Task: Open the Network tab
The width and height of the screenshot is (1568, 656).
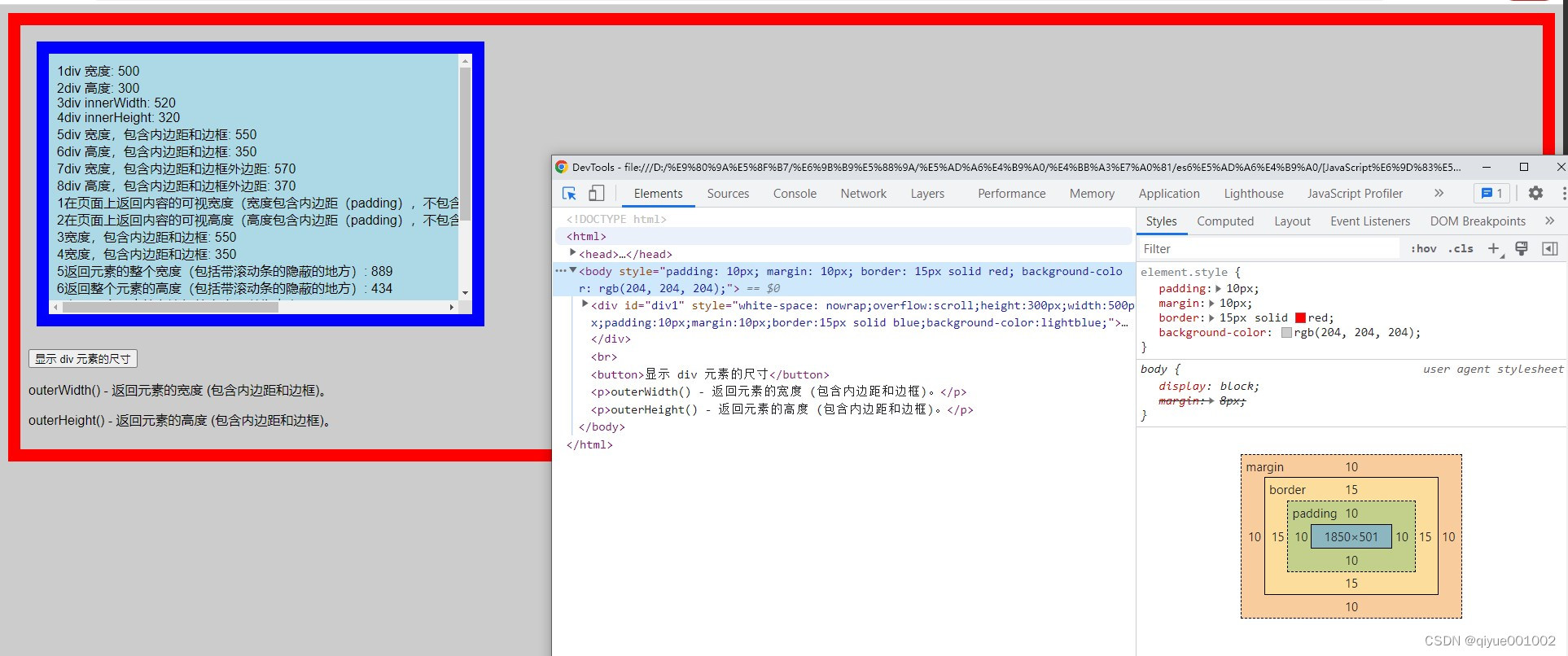Action: click(x=864, y=194)
